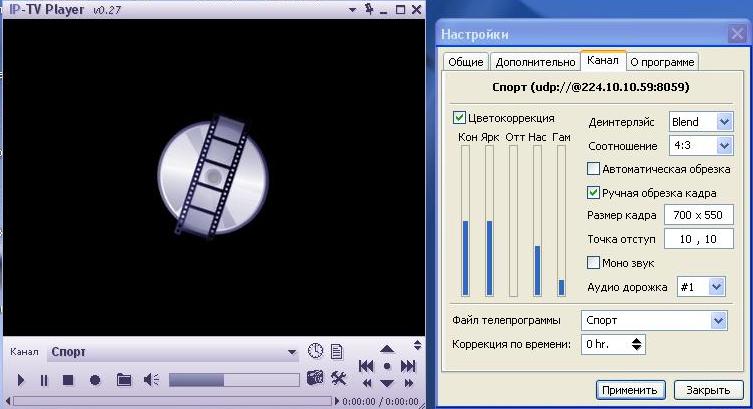Skip to next channel with forward icon
Image resolution: width=753 pixels, height=409 pixels.
coord(408,367)
